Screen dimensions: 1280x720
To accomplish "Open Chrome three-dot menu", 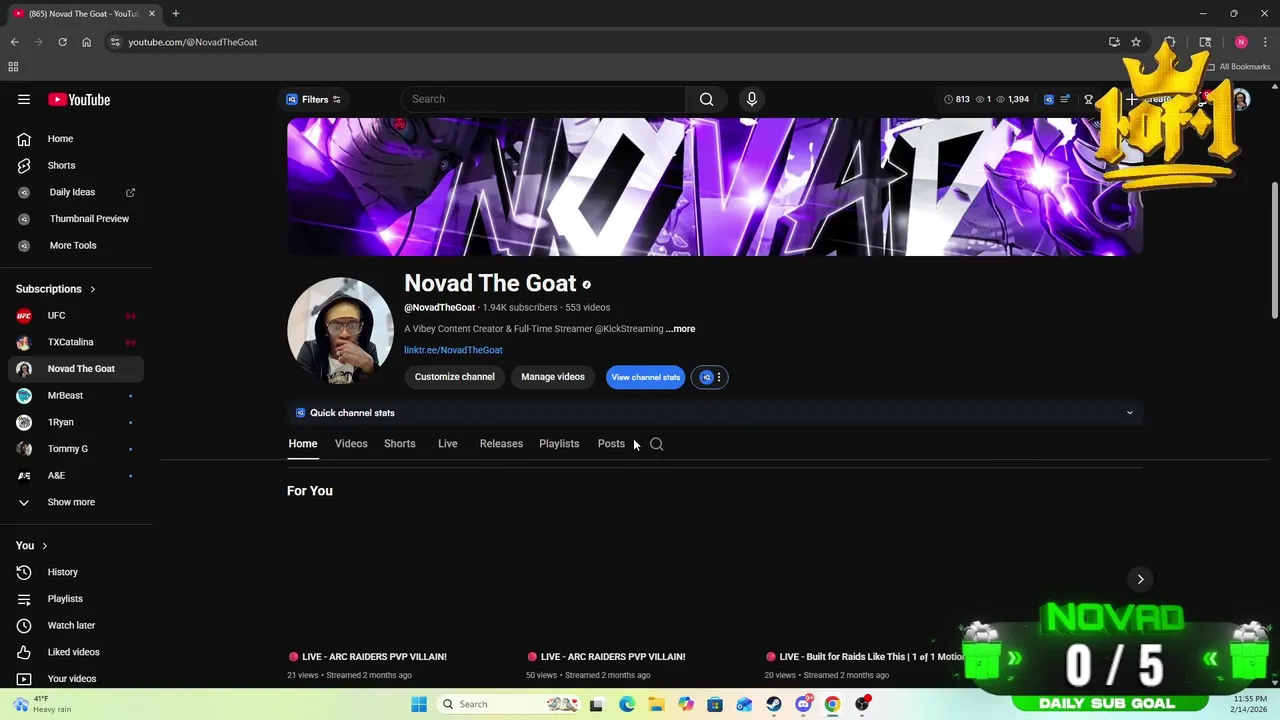I will click(1266, 42).
